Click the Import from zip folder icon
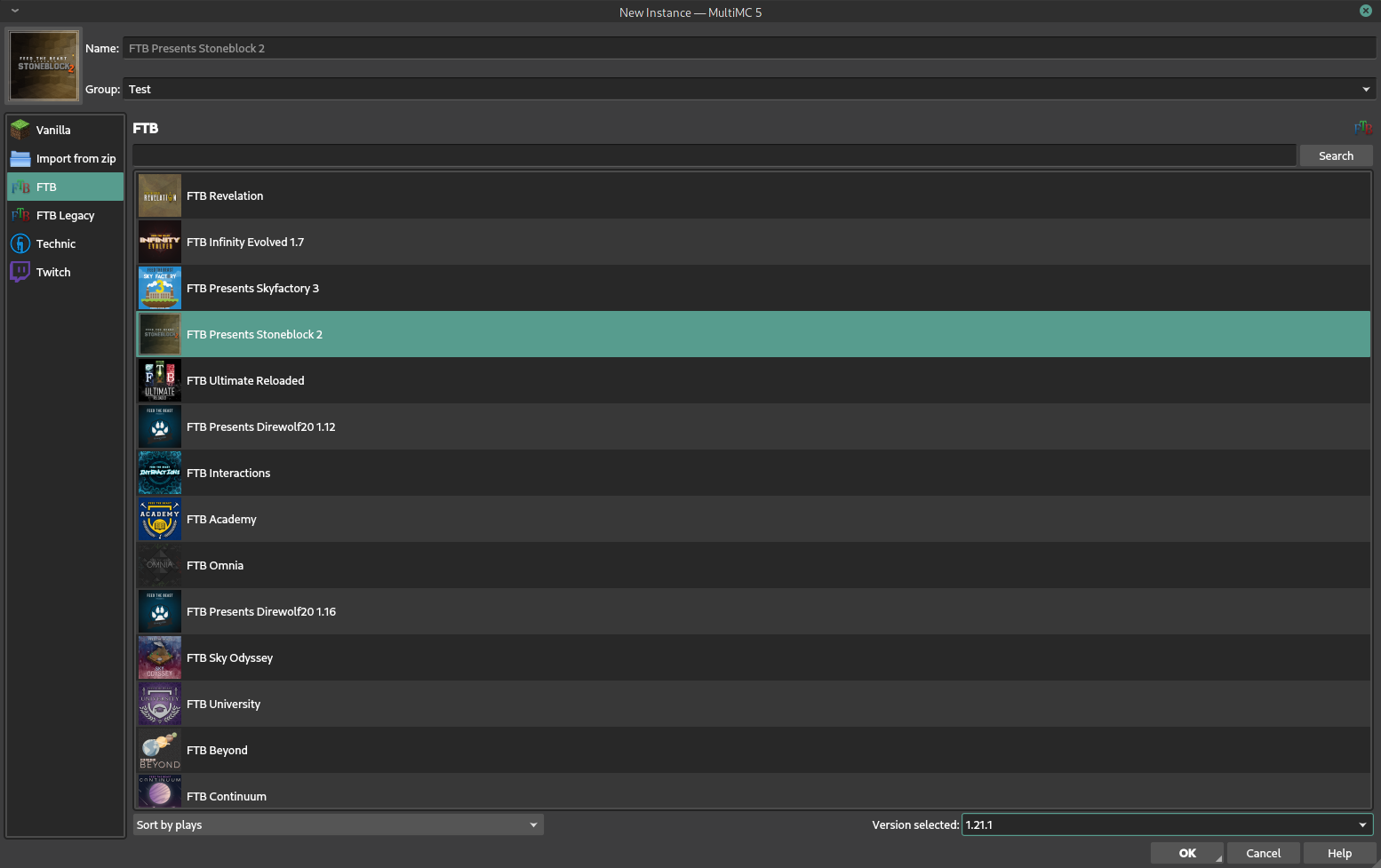Viewport: 1381px width, 868px height. pos(20,158)
